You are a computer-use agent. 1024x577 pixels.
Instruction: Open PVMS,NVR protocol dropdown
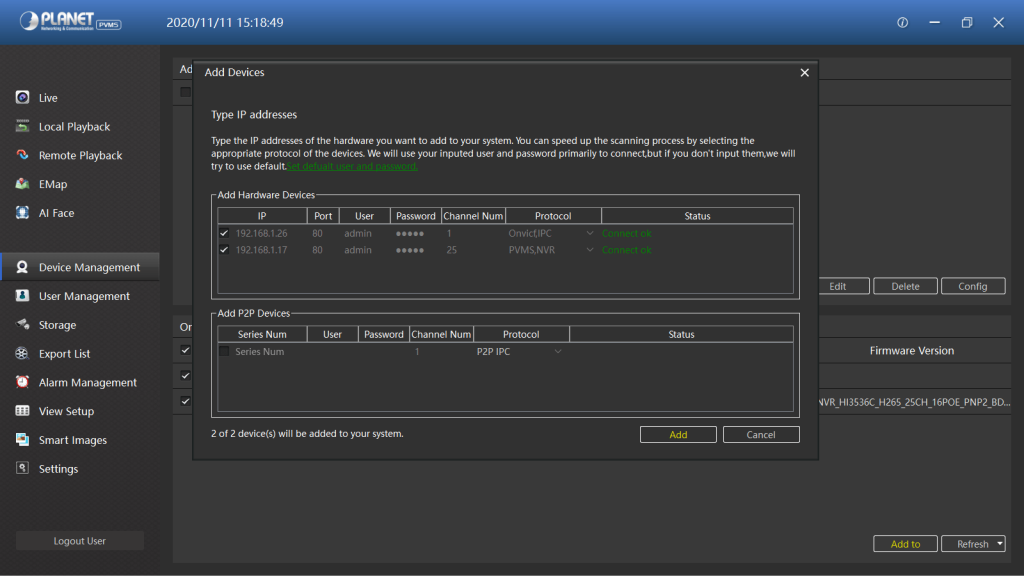[x=590, y=250]
